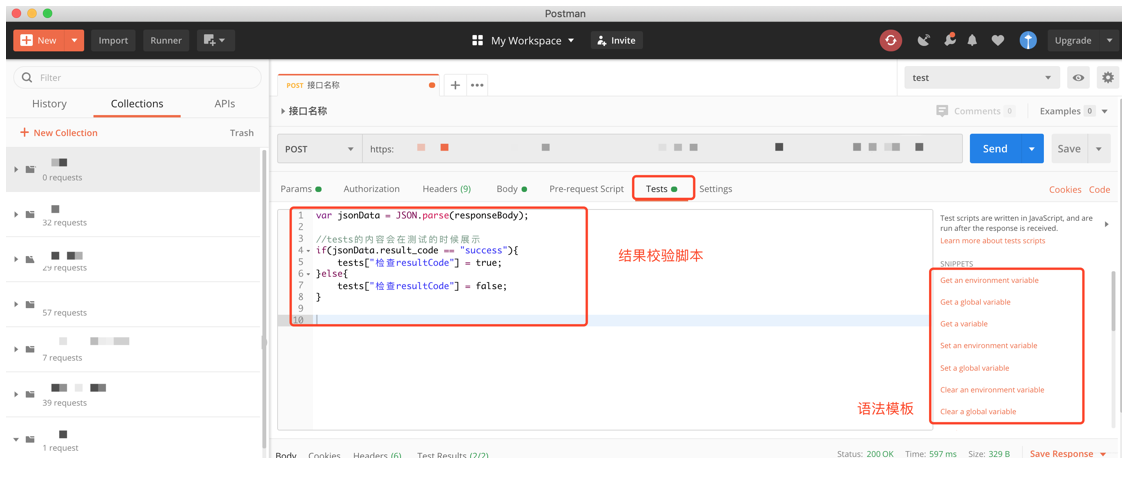Open the user avatar menu
Viewport: 1126px width, 490px height.
(x=1028, y=40)
